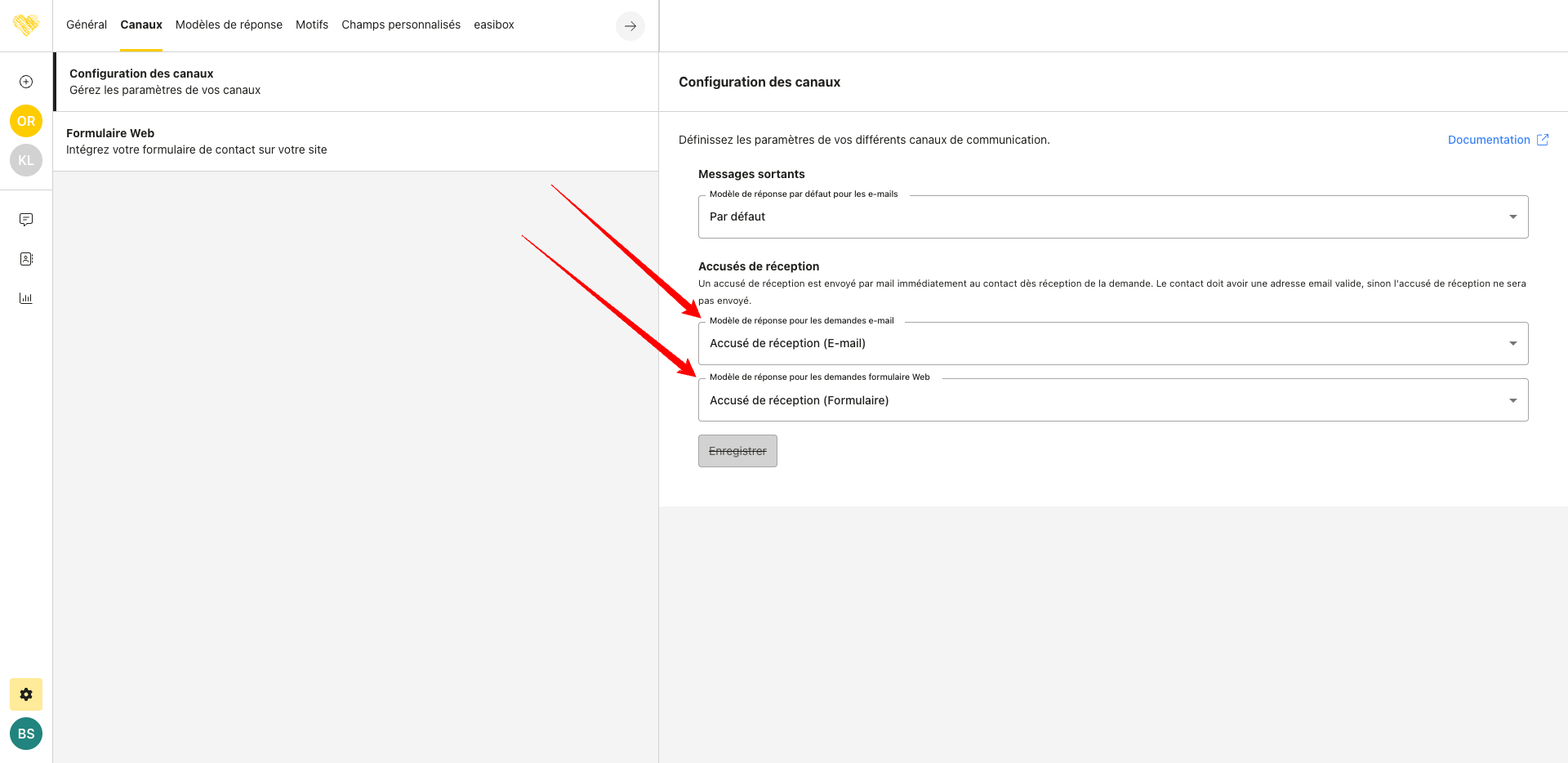The image size is (1568, 763).
Task: Select the KL workspace avatar
Action: [26, 160]
